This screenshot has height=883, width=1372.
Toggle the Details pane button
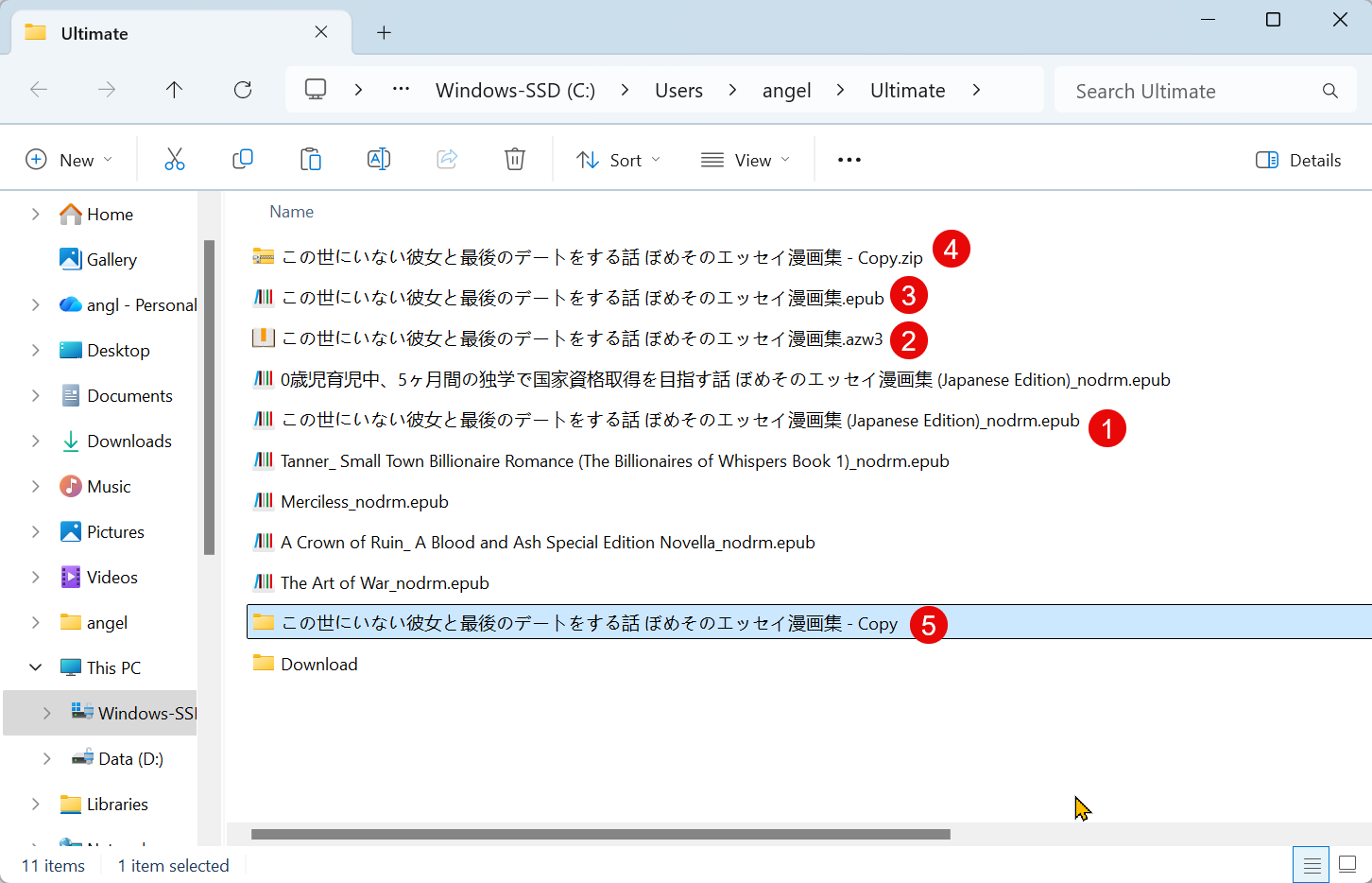coord(1298,160)
